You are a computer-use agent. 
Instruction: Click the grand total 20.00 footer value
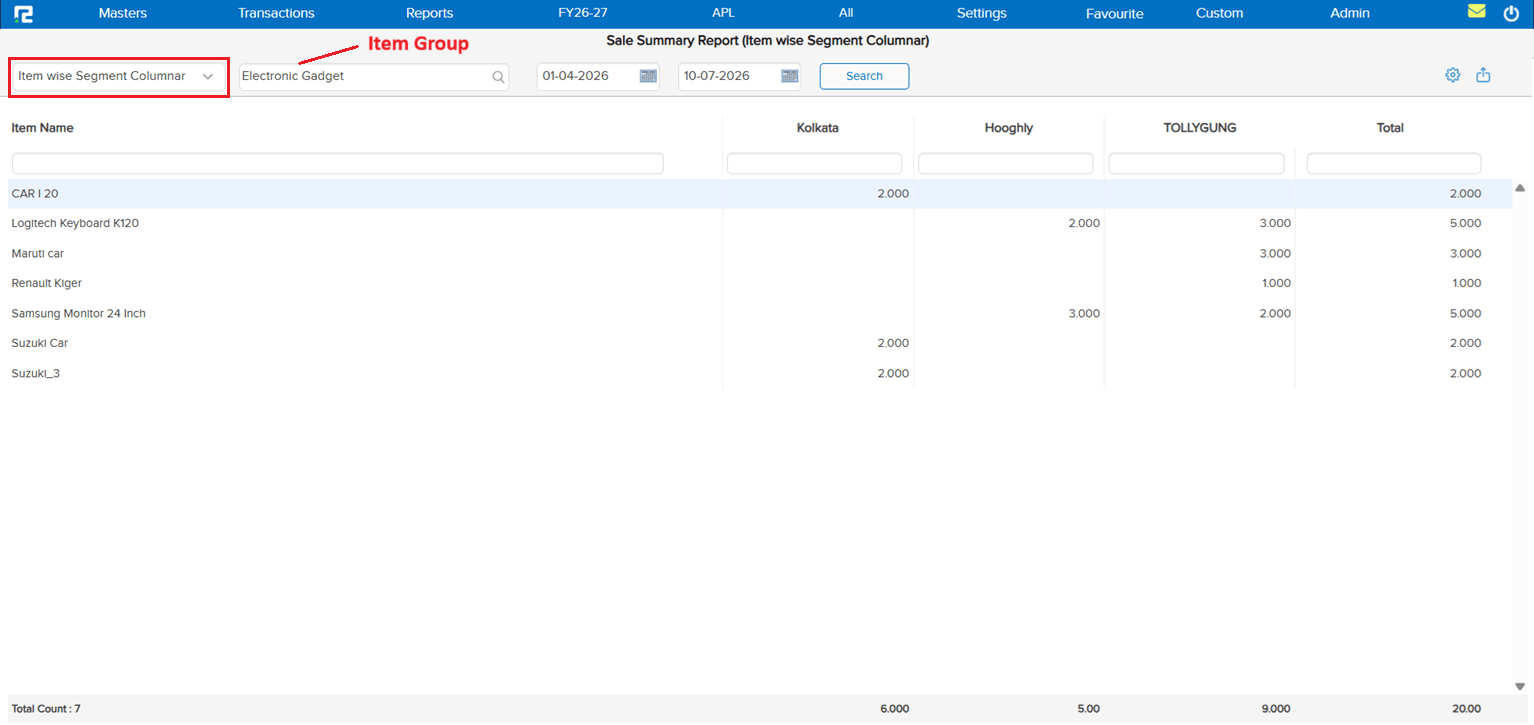1466,709
